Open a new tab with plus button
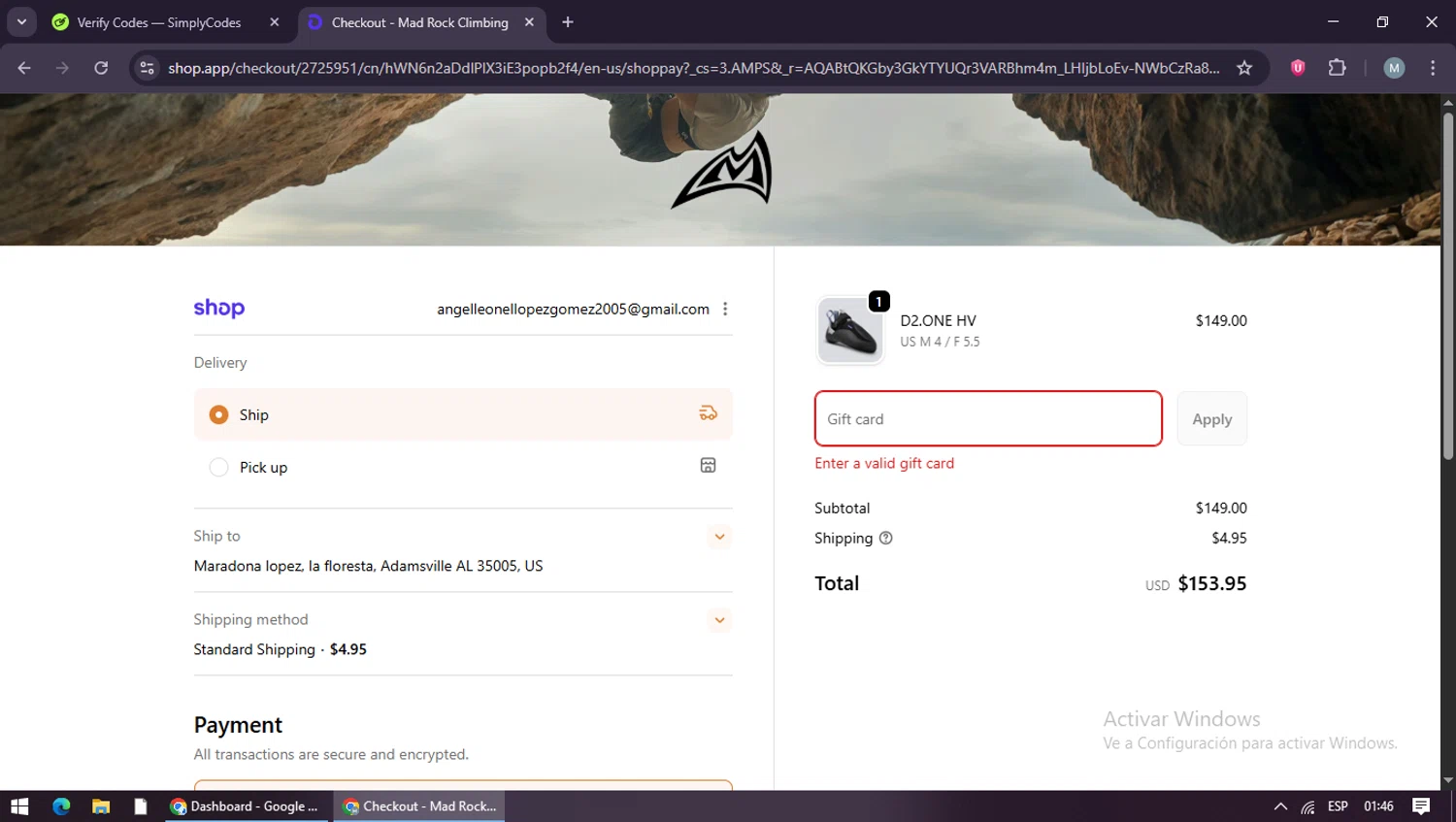 (x=568, y=22)
